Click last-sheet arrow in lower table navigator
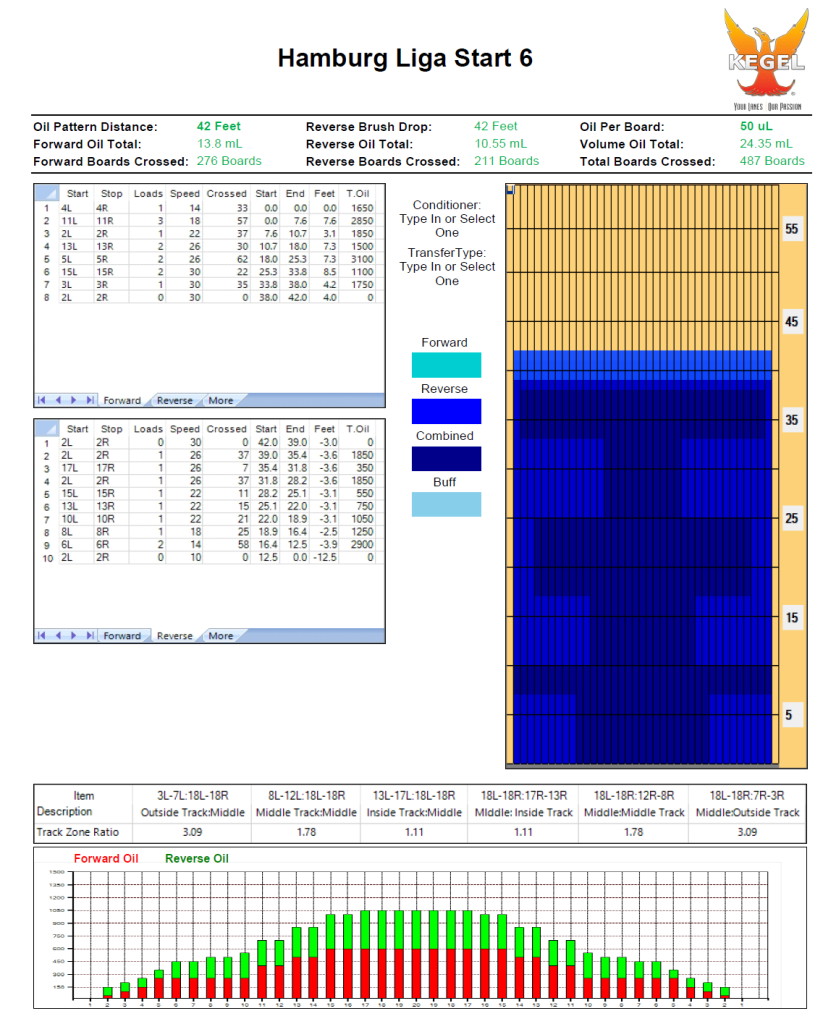Image resolution: width=823 pixels, height=1024 pixels. point(89,636)
